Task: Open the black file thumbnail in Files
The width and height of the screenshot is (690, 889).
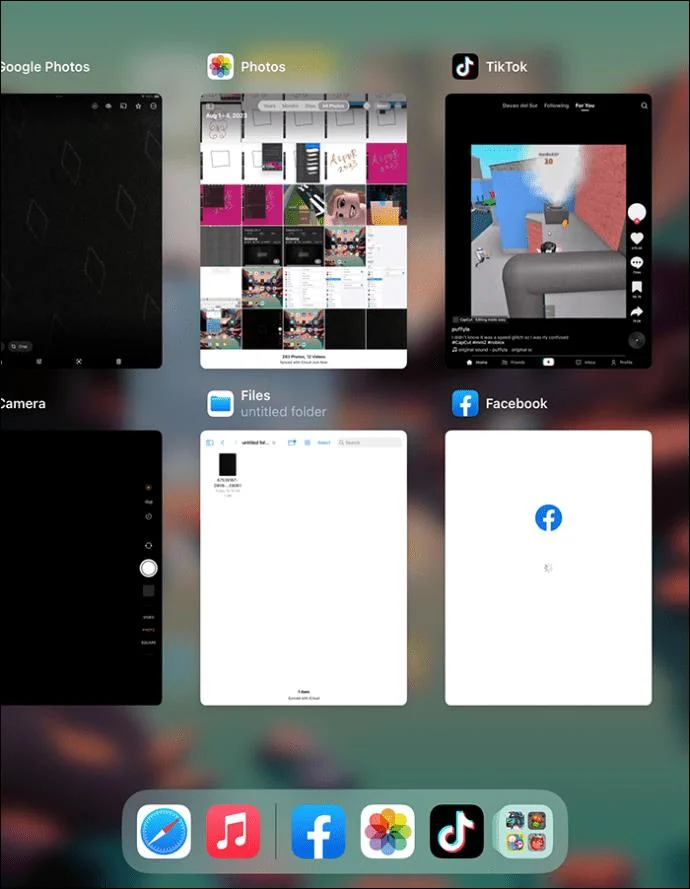Action: pos(227,465)
